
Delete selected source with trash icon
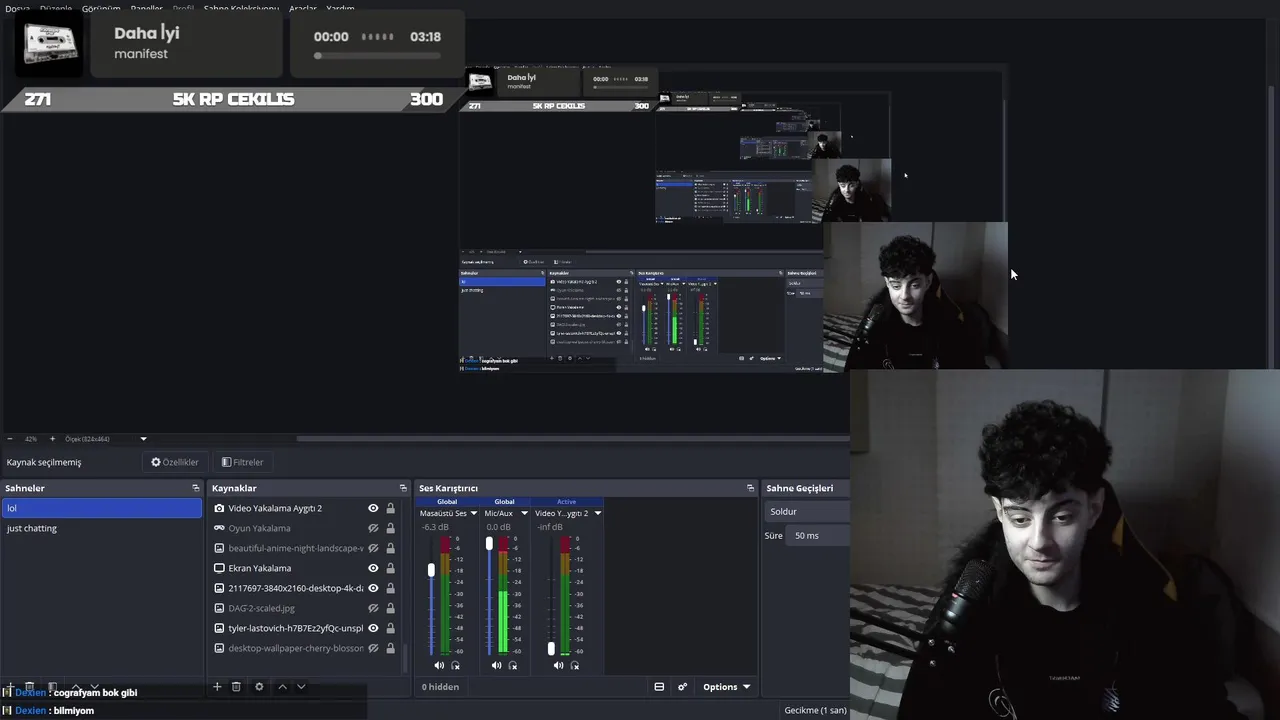coord(236,687)
